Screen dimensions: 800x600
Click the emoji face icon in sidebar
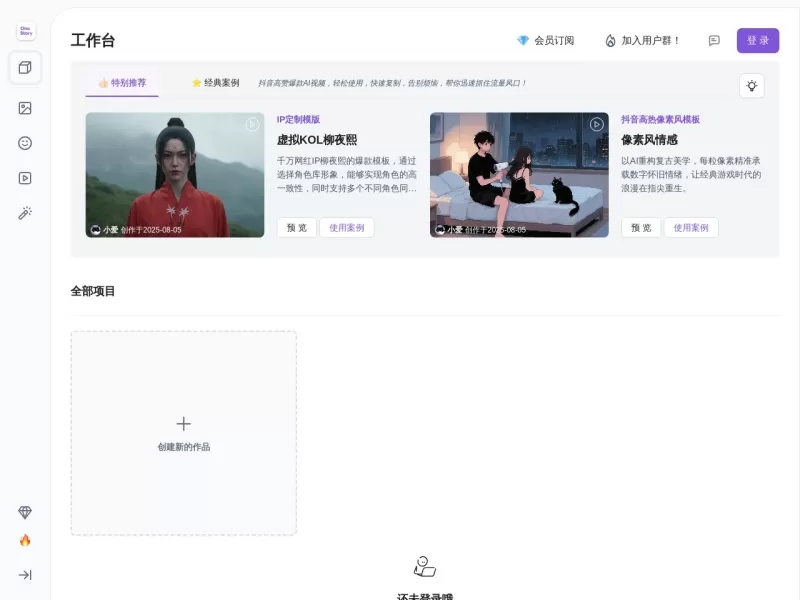(x=25, y=142)
